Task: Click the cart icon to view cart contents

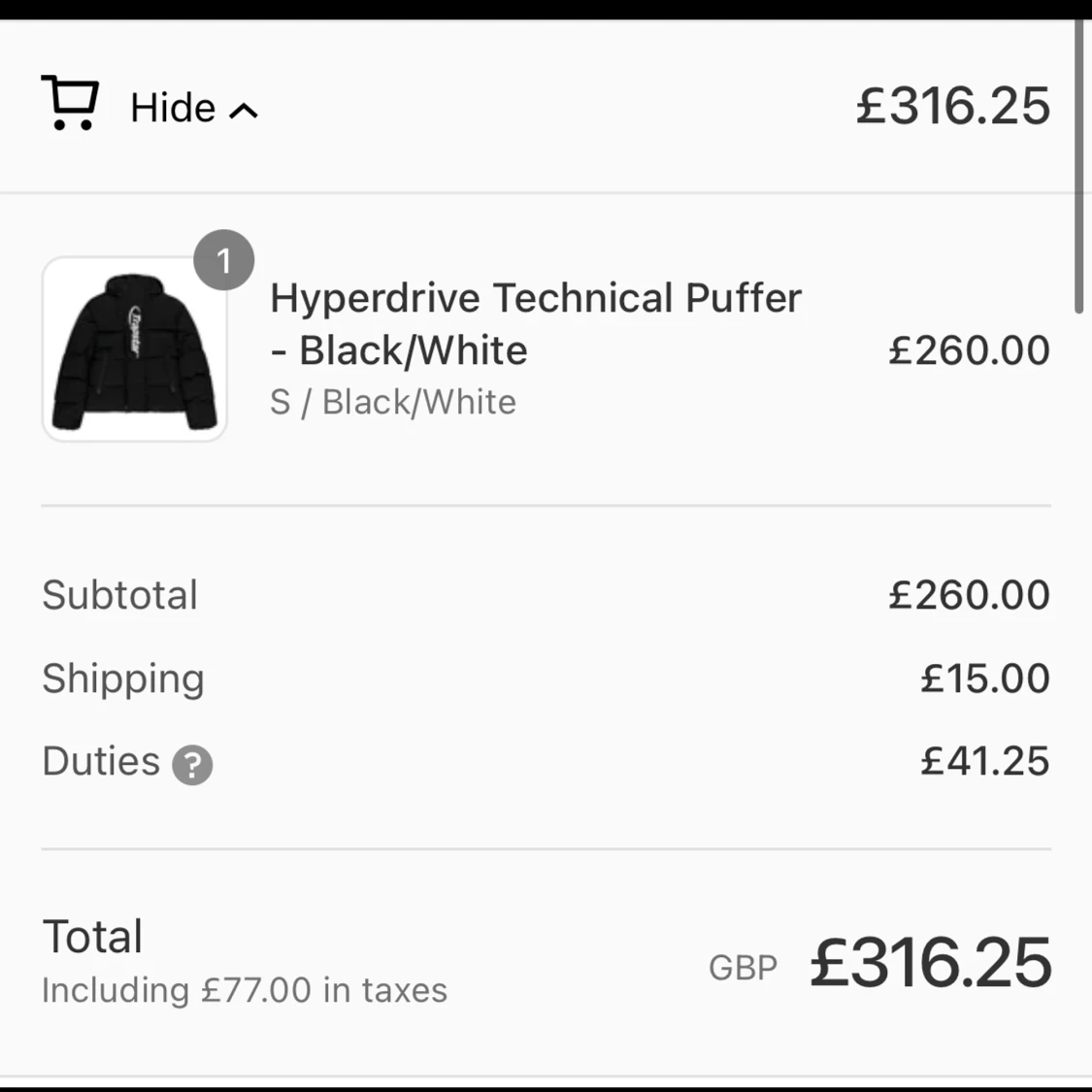Action: click(x=68, y=102)
